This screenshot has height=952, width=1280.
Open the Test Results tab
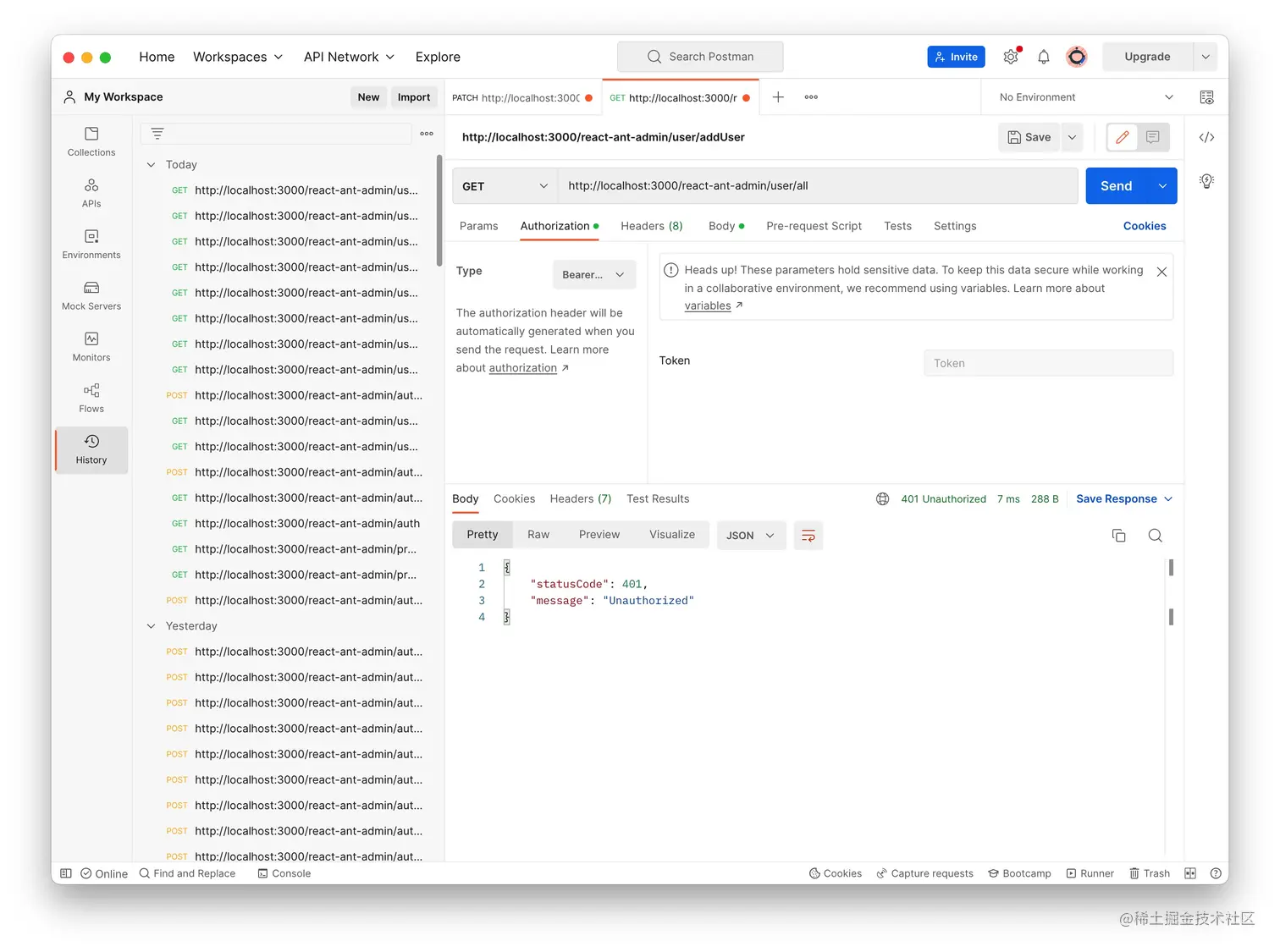coord(658,499)
